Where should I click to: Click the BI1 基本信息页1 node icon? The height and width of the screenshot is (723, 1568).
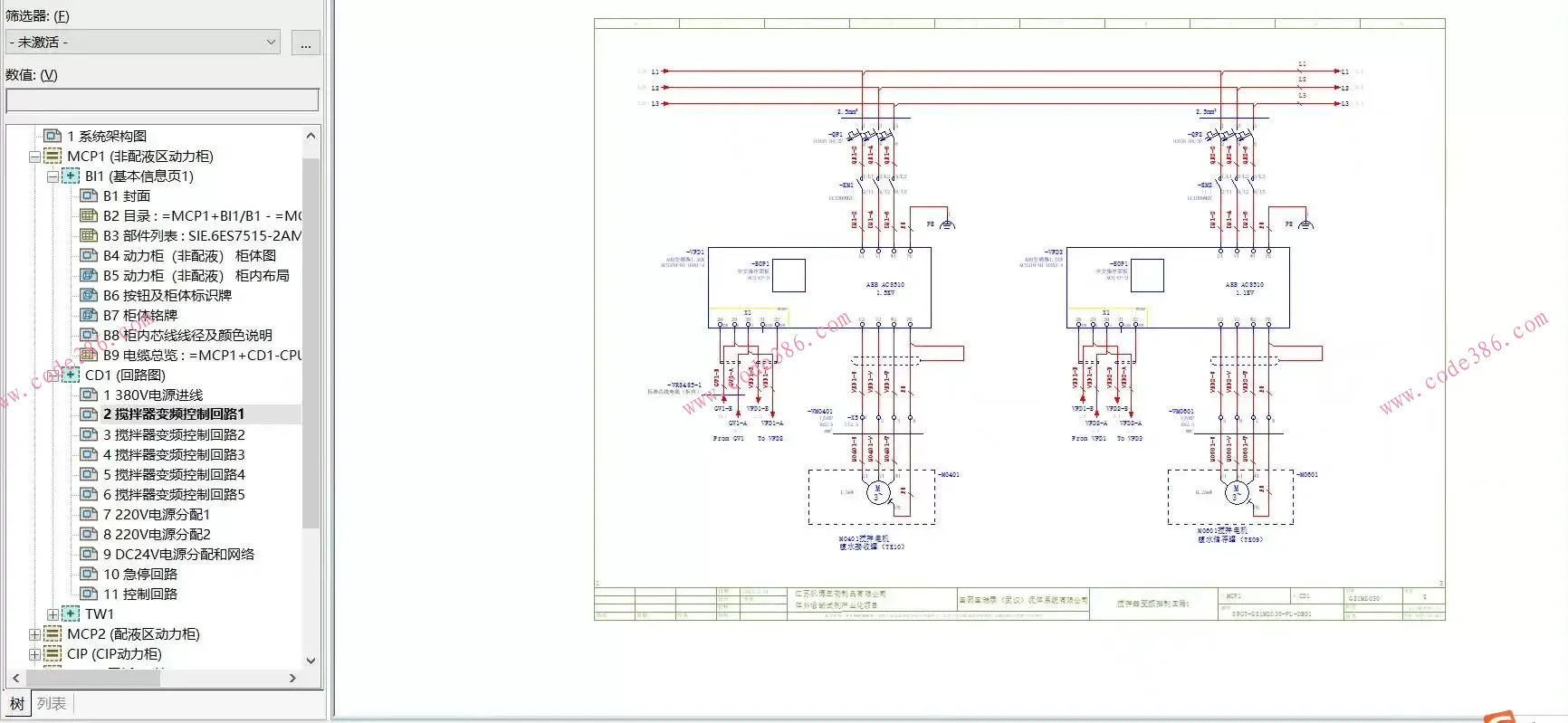click(71, 176)
